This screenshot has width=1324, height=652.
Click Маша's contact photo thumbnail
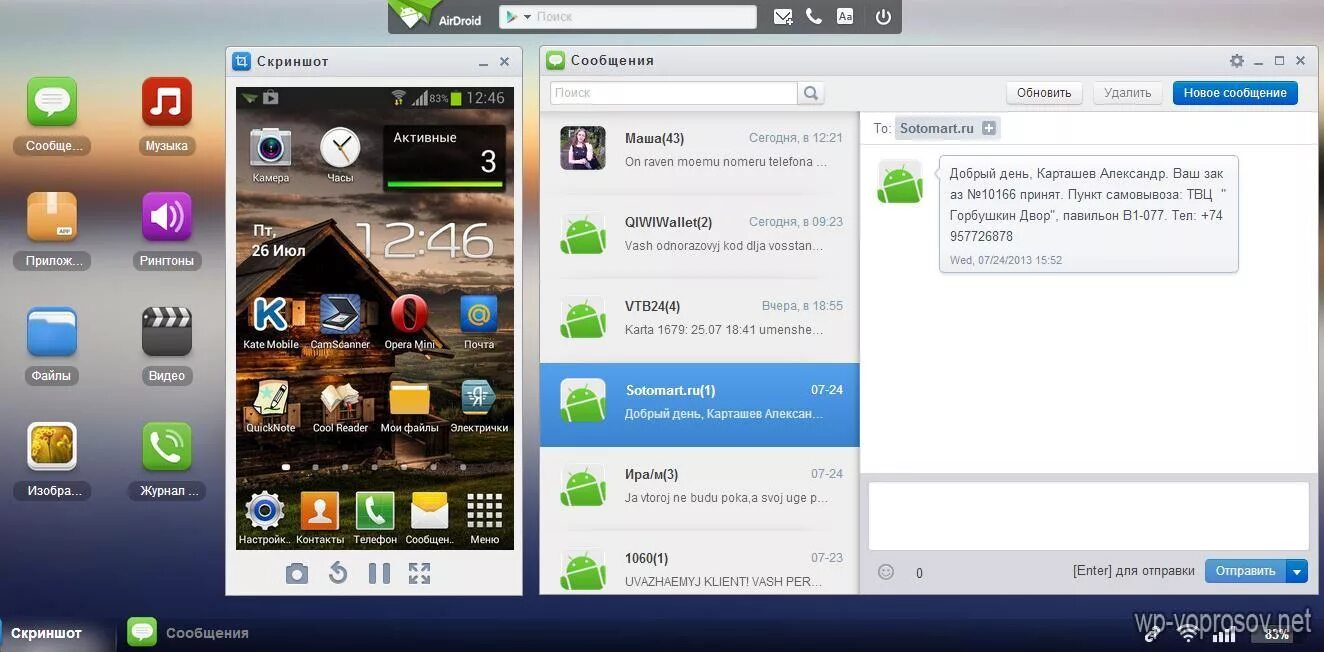point(583,148)
